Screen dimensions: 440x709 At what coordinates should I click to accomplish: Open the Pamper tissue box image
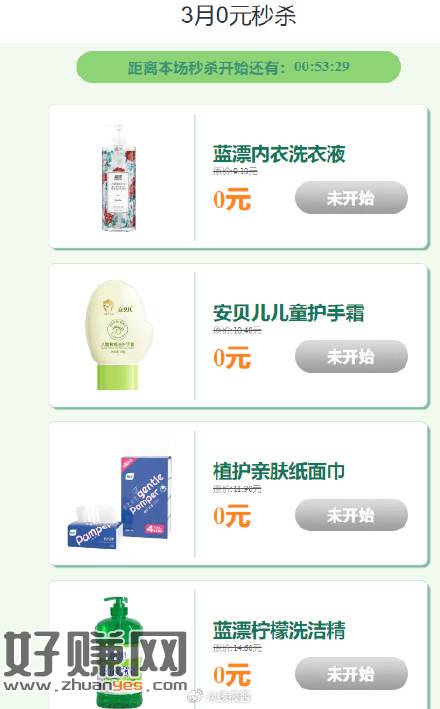coord(120,502)
